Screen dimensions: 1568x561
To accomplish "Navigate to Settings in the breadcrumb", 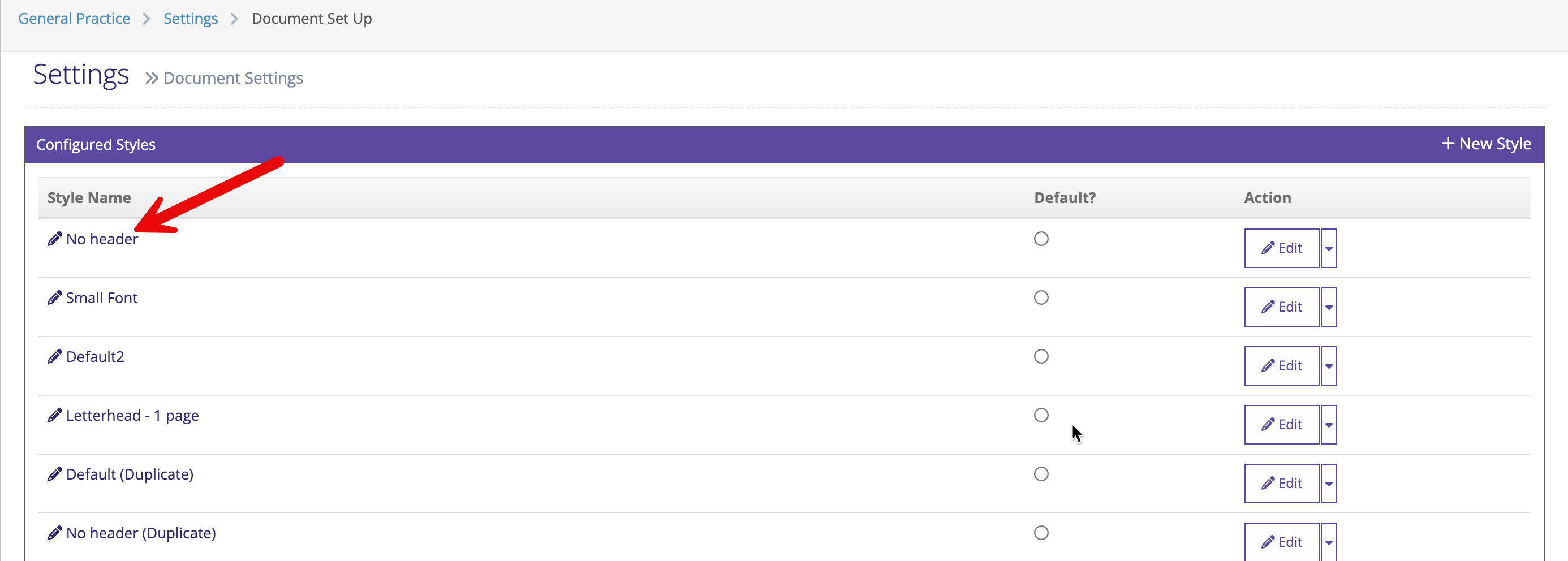I will click(x=191, y=19).
